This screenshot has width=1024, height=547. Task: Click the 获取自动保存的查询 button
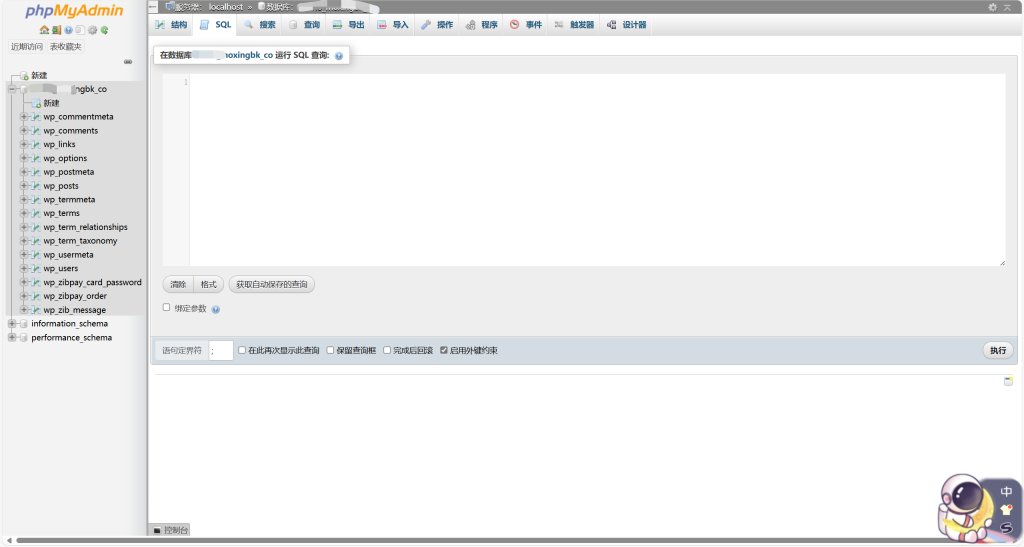[271, 285]
